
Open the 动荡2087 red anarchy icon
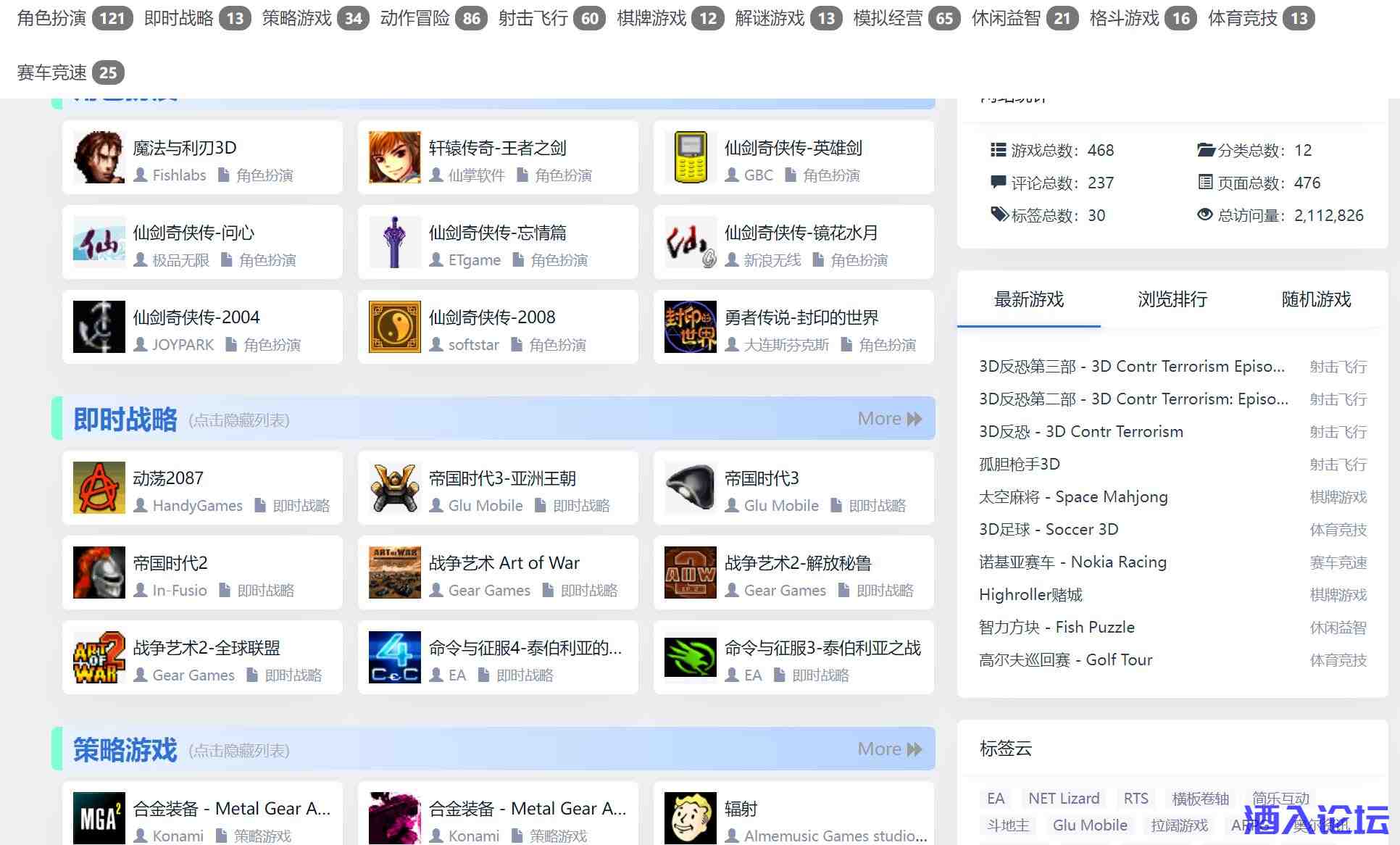point(99,488)
